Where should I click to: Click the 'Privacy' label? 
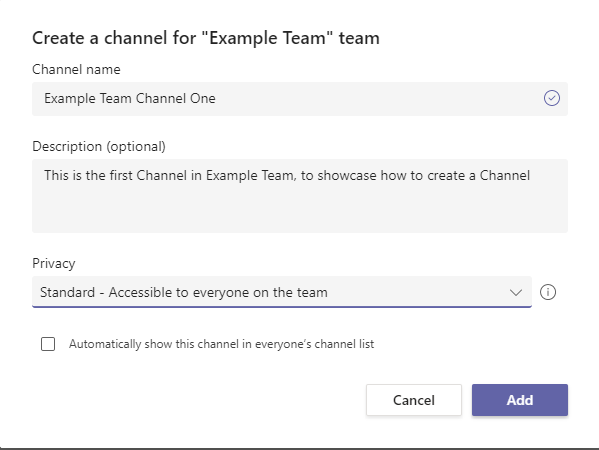pos(54,264)
